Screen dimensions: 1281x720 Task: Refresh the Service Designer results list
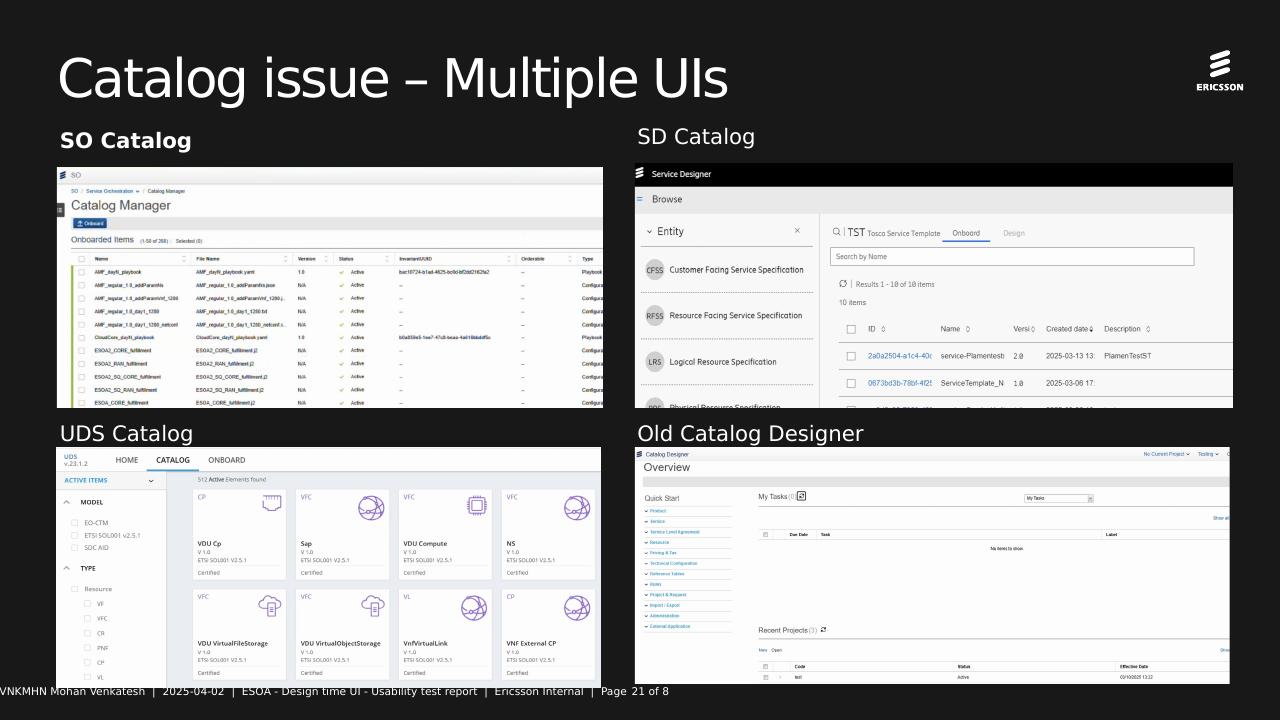click(843, 284)
